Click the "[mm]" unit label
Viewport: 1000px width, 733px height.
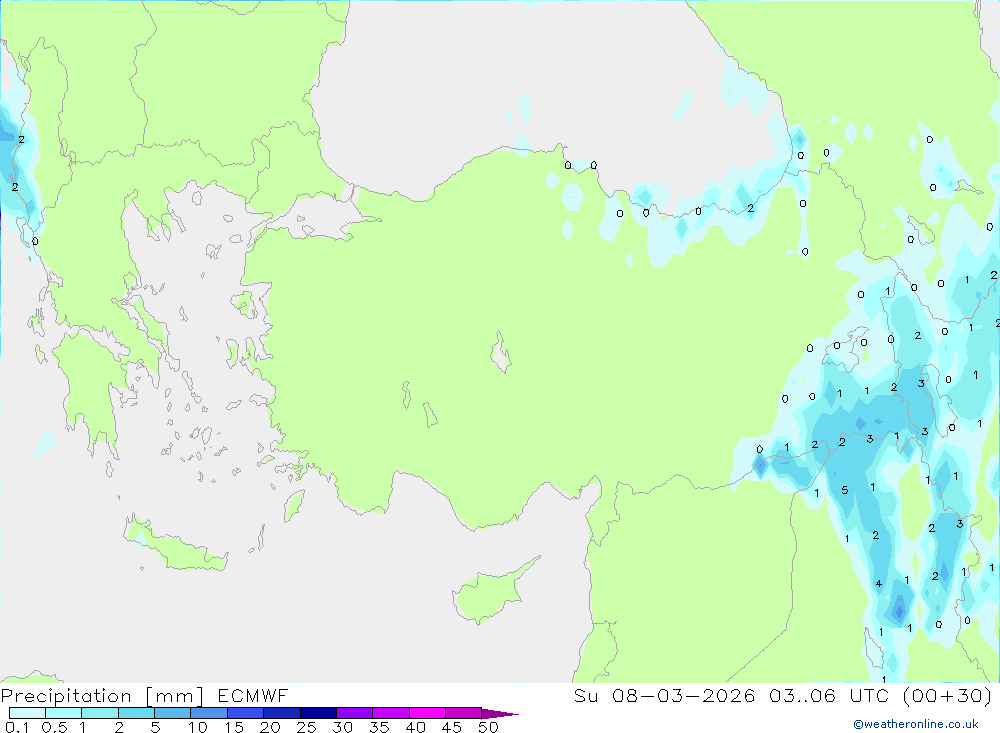[x=175, y=696]
